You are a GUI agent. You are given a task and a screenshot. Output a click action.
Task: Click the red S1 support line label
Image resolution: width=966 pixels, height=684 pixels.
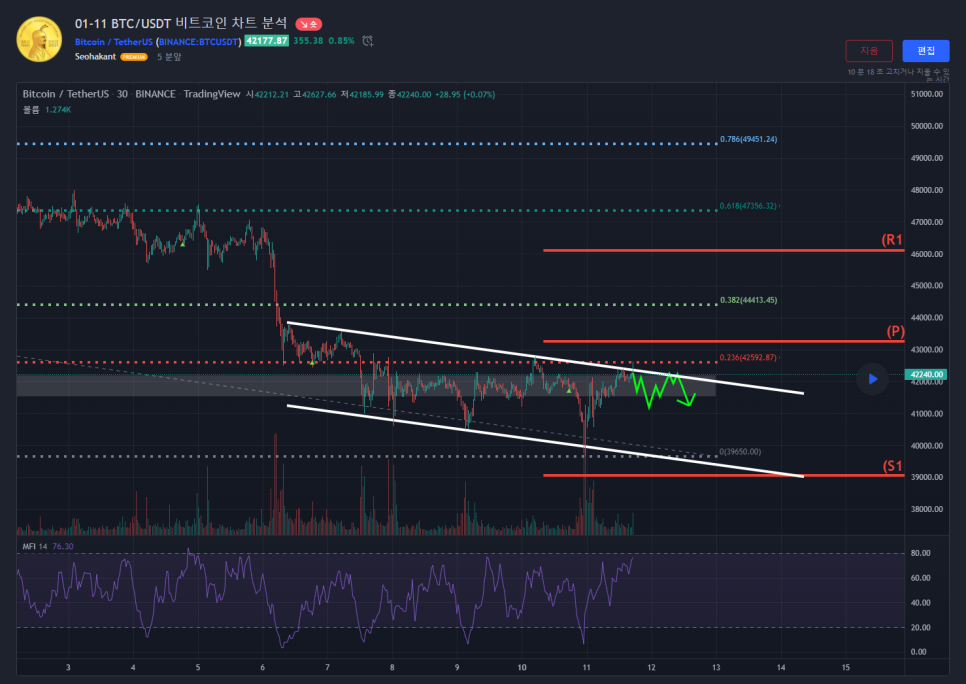coord(892,466)
